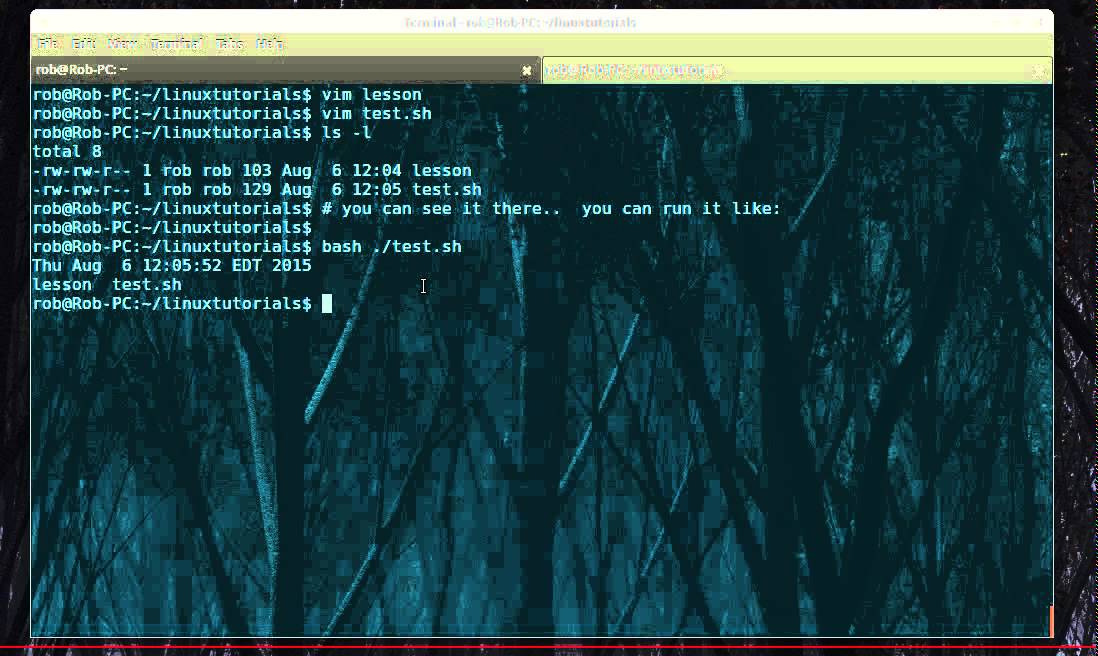Open the Help menu
Image resolution: width=1098 pixels, height=656 pixels.
269,43
